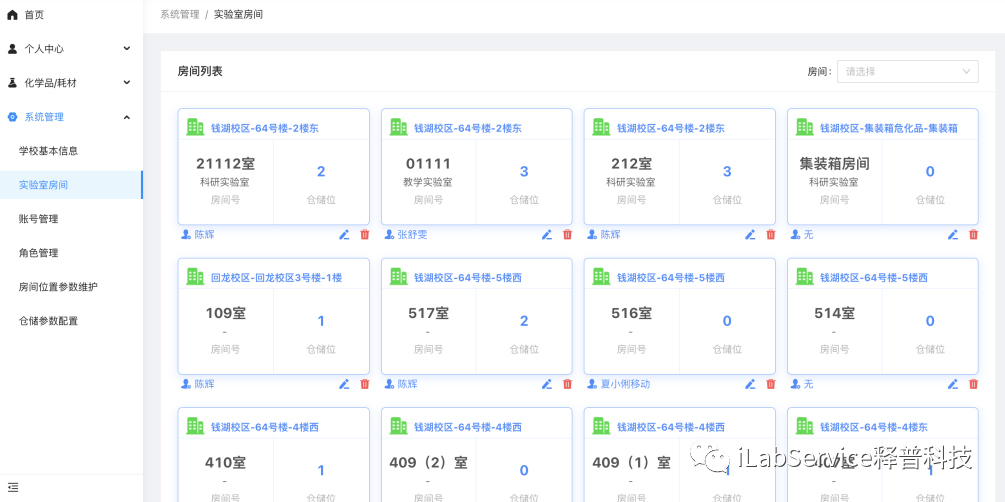
Task: Click storage count 1 on 109室 card
Action: pos(321,321)
